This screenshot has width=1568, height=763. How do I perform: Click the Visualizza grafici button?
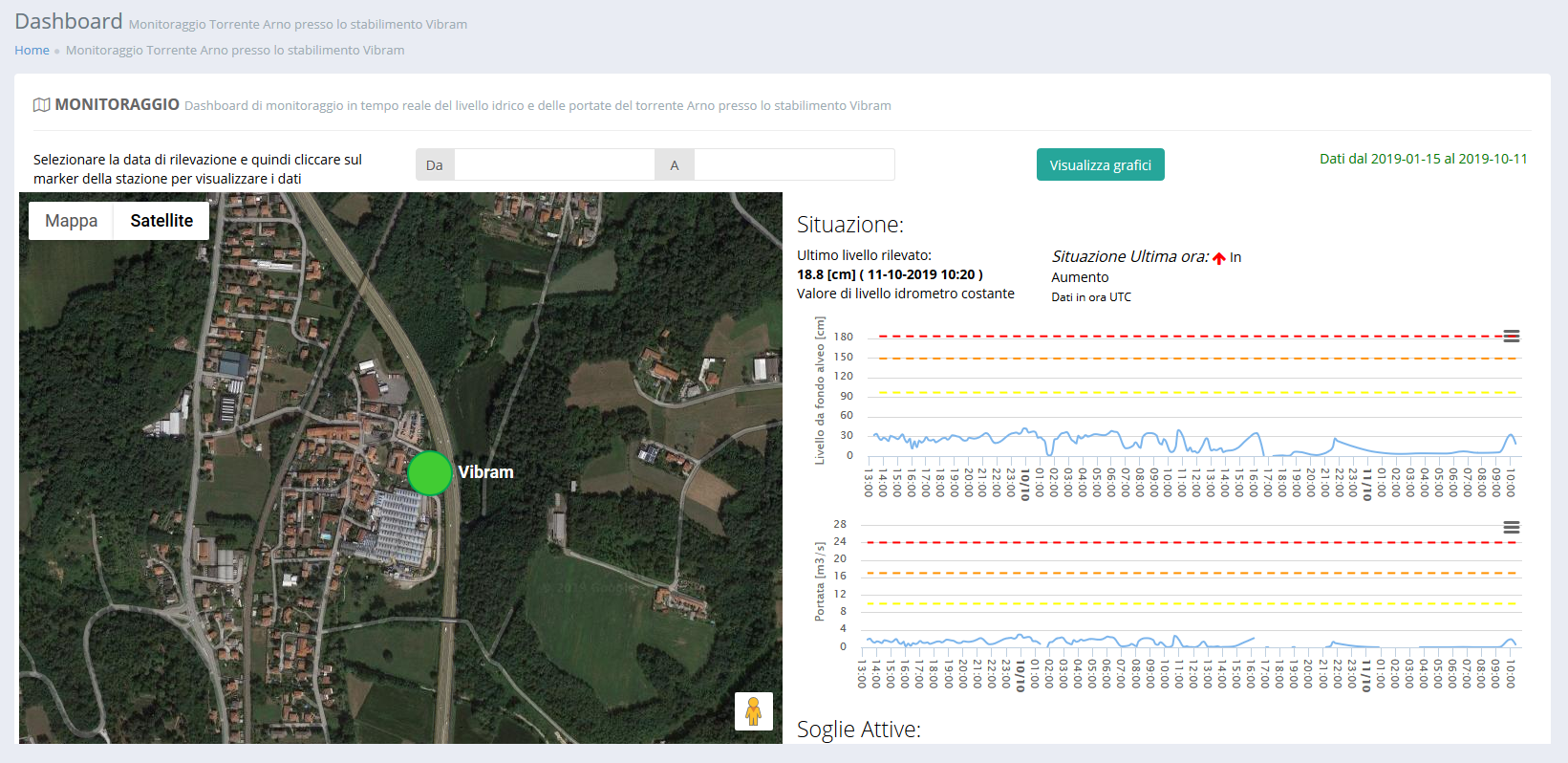click(x=1101, y=164)
